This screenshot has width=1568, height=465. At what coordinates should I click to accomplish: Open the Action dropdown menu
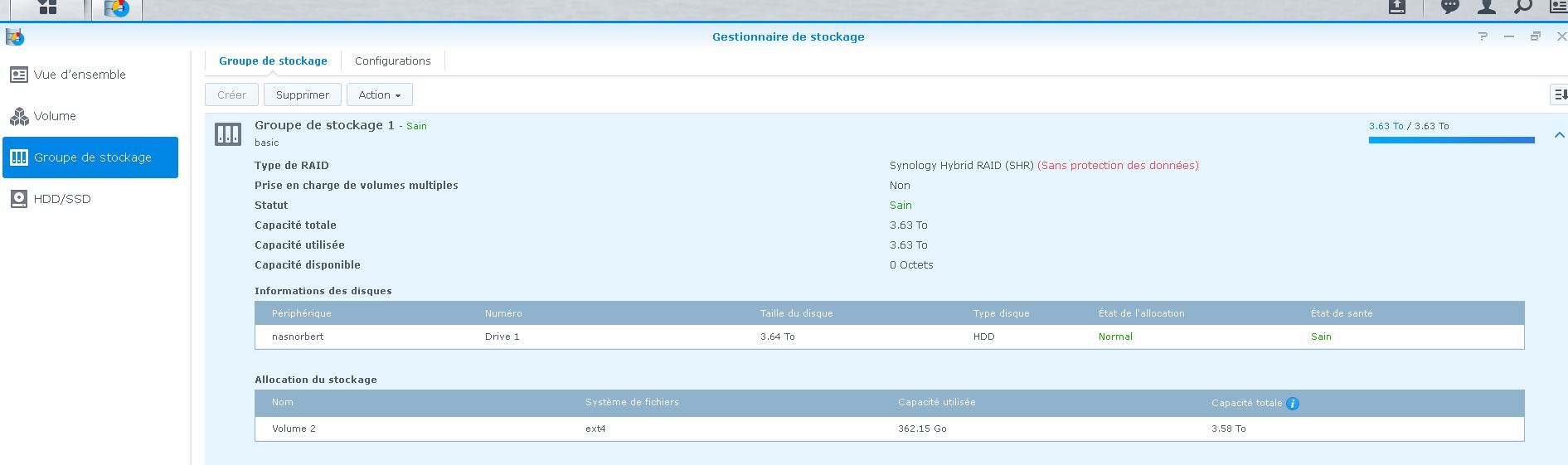pyautogui.click(x=379, y=94)
